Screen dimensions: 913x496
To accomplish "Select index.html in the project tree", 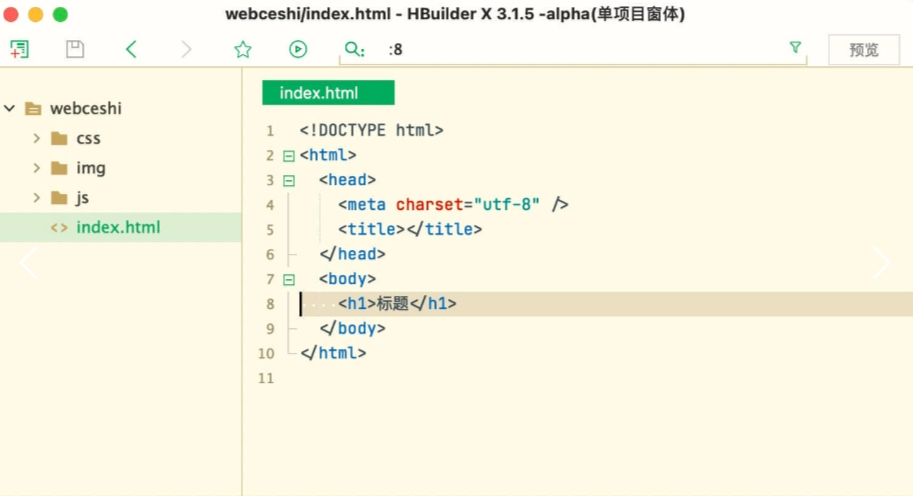I will (x=118, y=227).
